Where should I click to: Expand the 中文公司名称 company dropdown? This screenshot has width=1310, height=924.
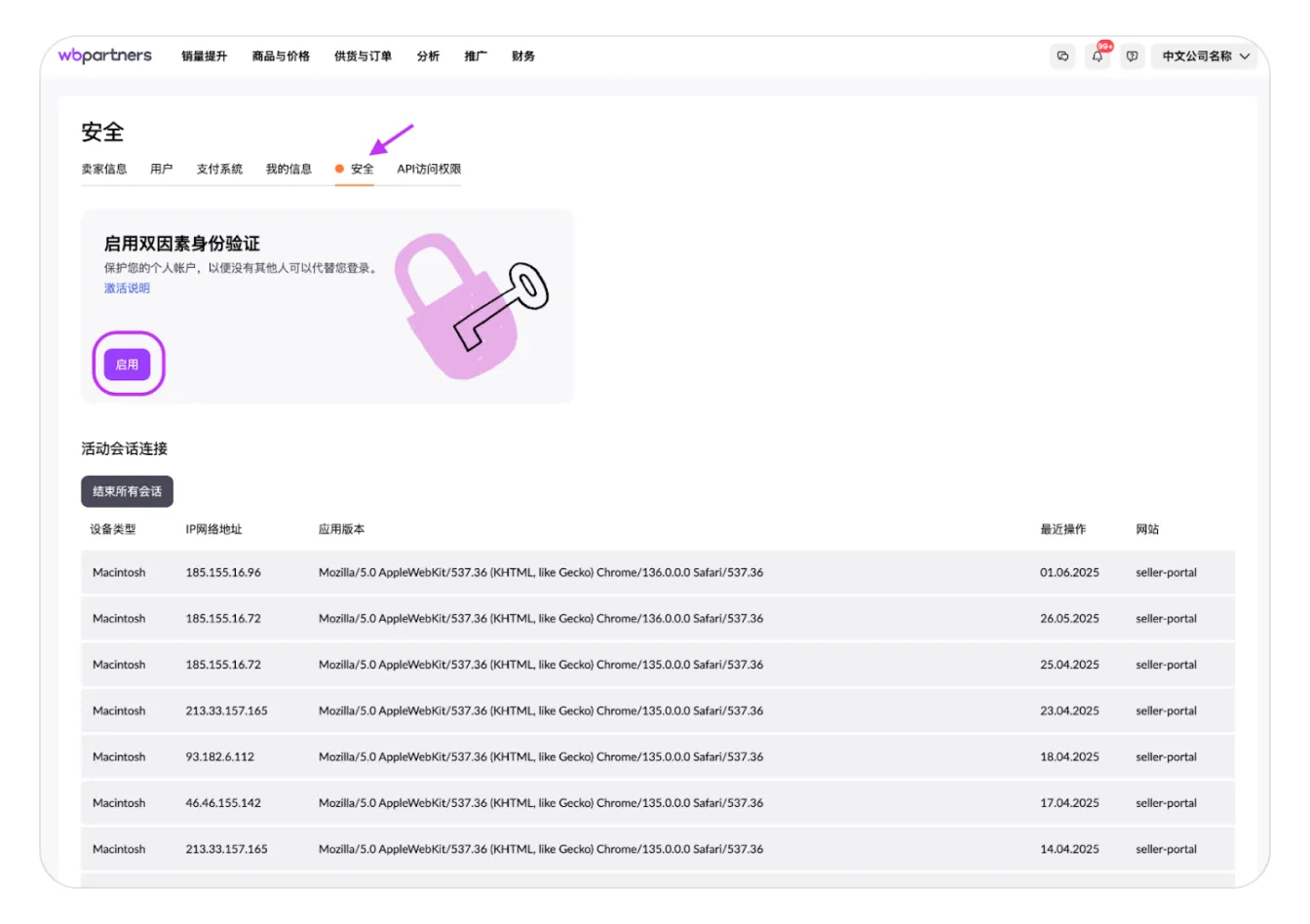click(x=1205, y=57)
